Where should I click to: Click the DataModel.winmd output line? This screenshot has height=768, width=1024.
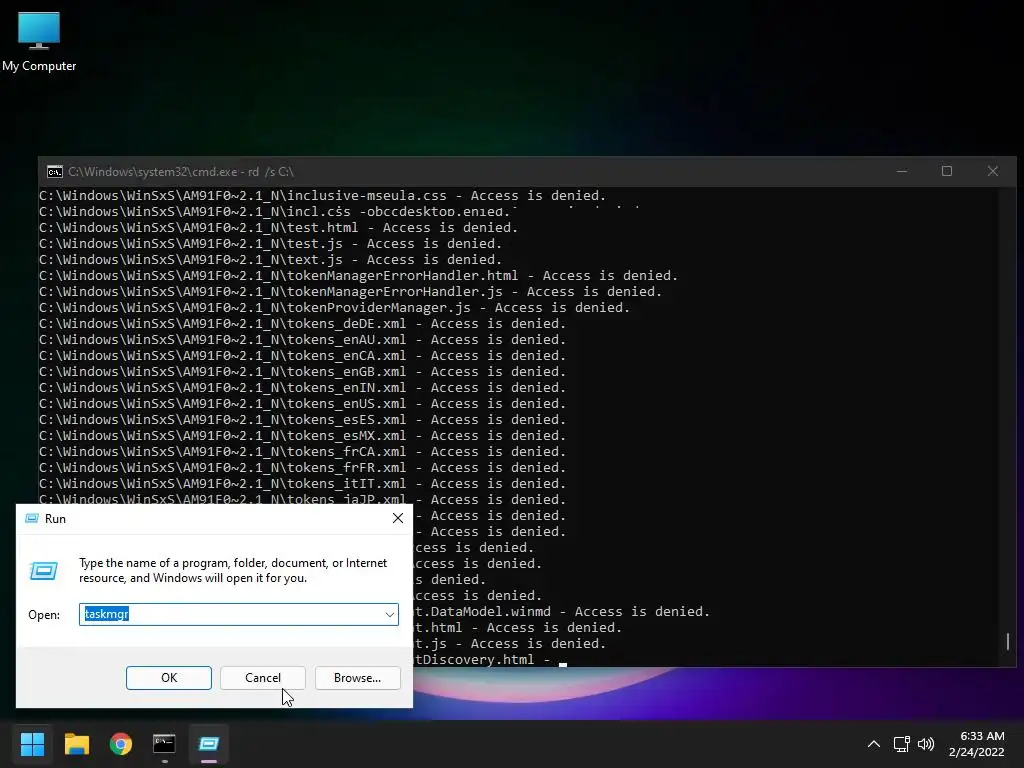(x=562, y=612)
